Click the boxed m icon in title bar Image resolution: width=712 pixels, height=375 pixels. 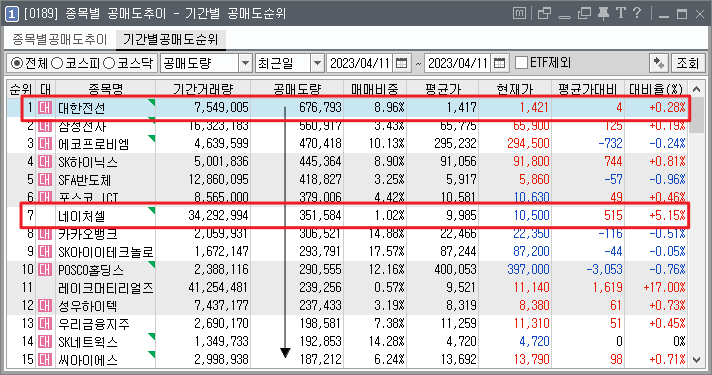[519, 14]
